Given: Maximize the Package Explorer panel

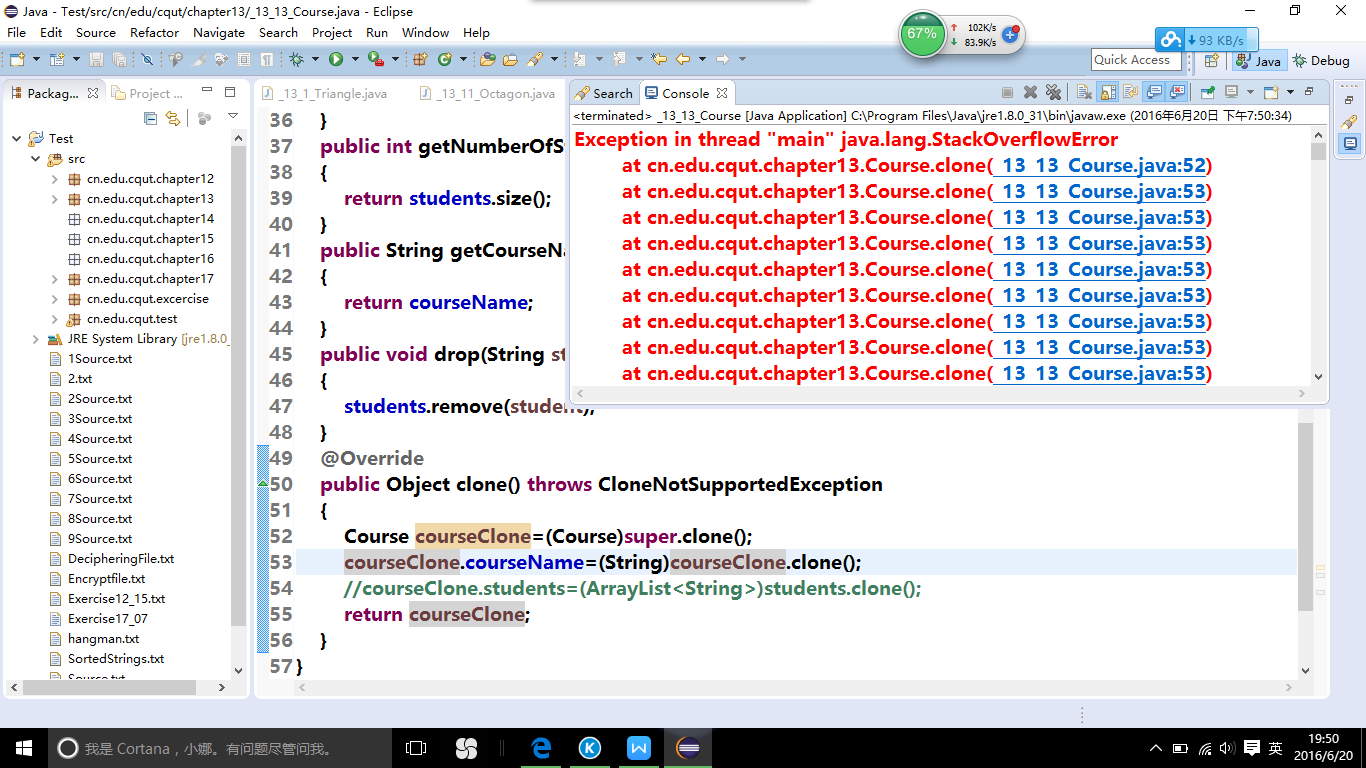Looking at the screenshot, I should point(230,93).
